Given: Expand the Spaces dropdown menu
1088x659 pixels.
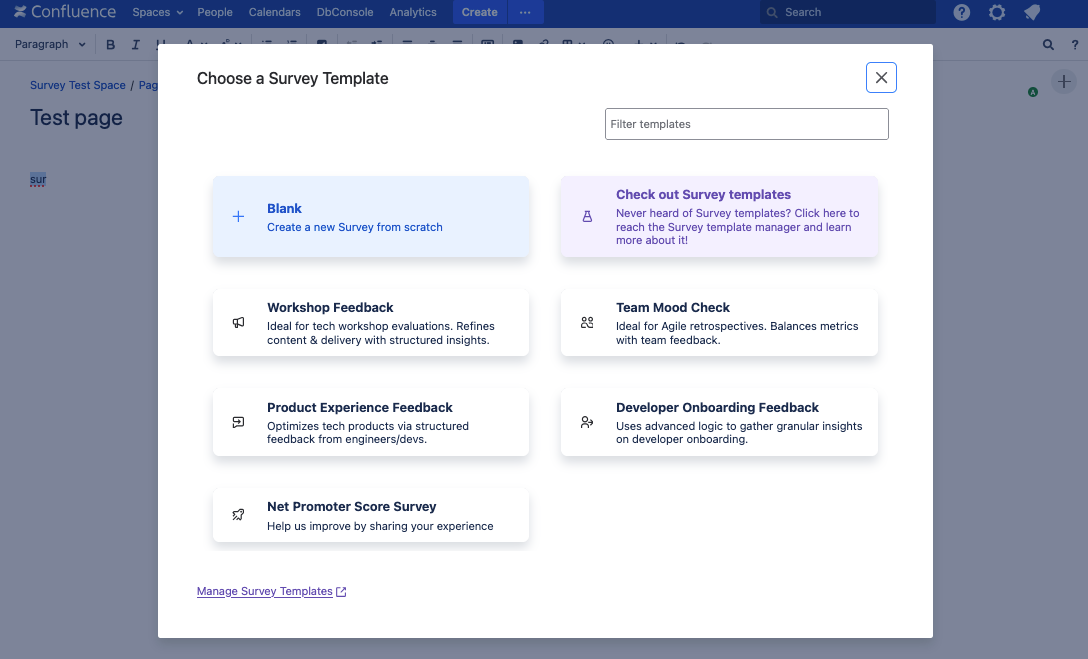Looking at the screenshot, I should click(x=158, y=12).
